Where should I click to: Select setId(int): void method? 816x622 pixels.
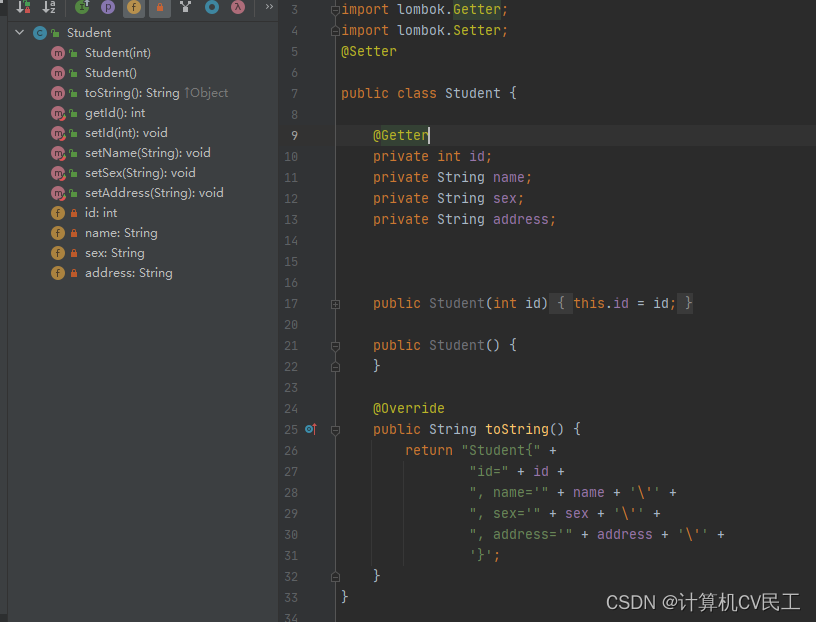(x=126, y=133)
